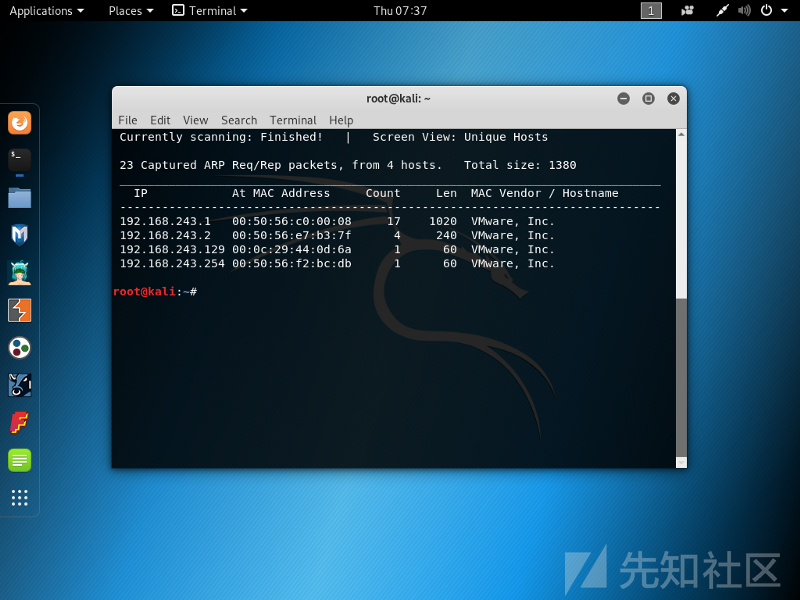The image size is (800, 600).
Task: Open the Terminal app menu in top bar
Action: click(210, 11)
